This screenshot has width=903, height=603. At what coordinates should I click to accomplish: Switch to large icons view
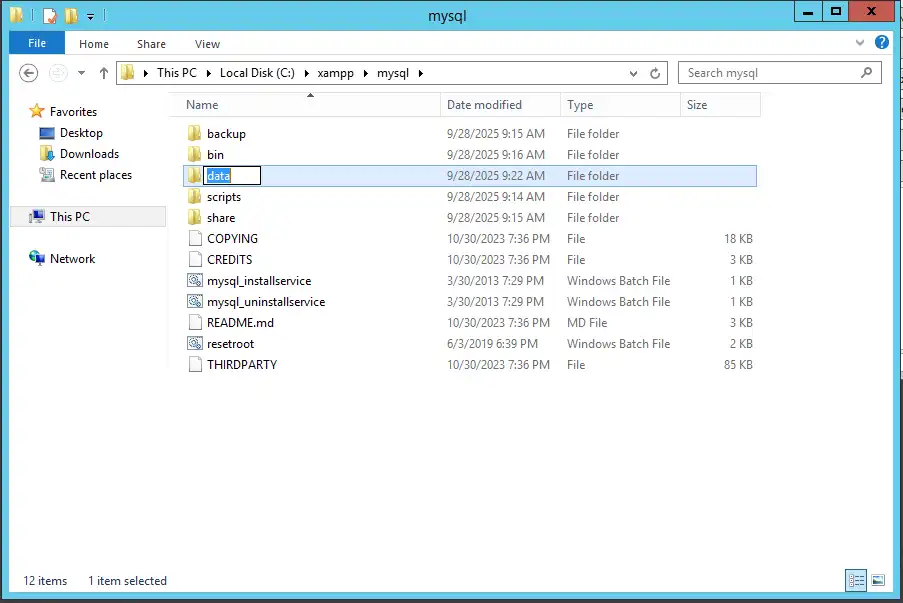point(878,580)
